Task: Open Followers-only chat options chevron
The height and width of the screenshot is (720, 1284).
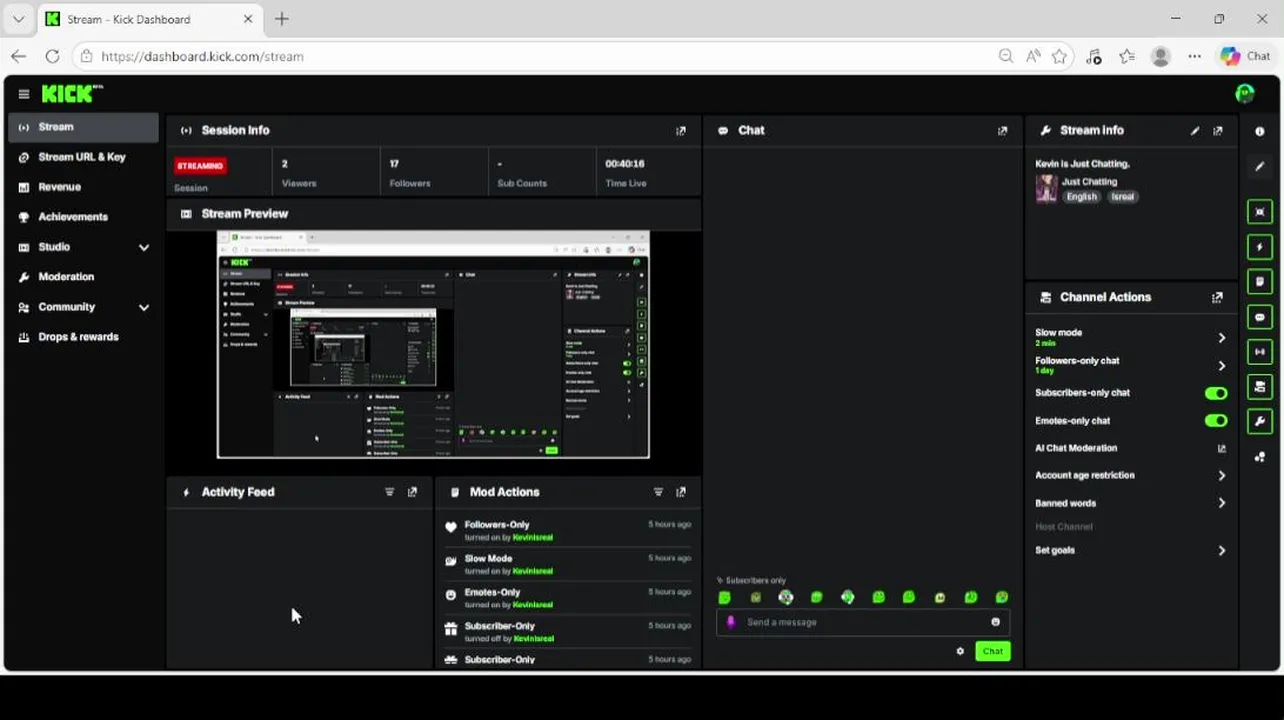Action: (1221, 366)
